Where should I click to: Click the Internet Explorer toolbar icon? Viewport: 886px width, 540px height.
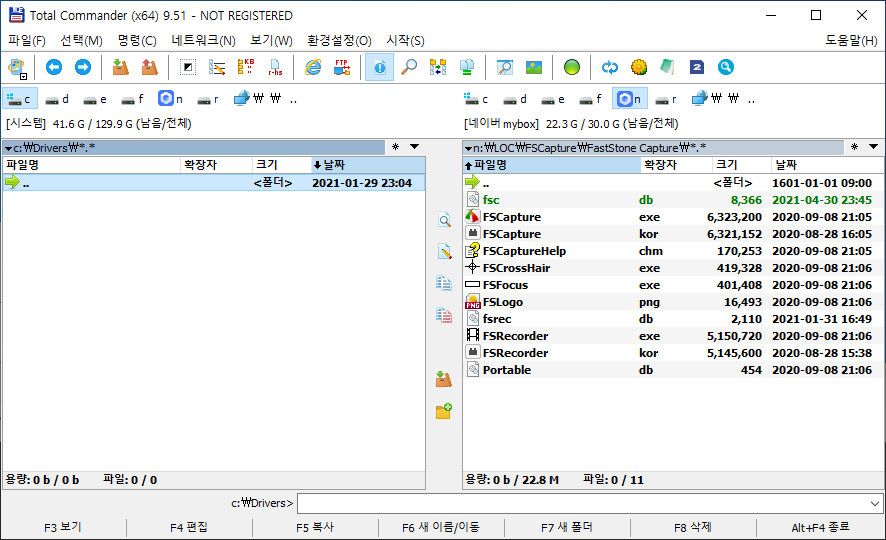point(312,68)
